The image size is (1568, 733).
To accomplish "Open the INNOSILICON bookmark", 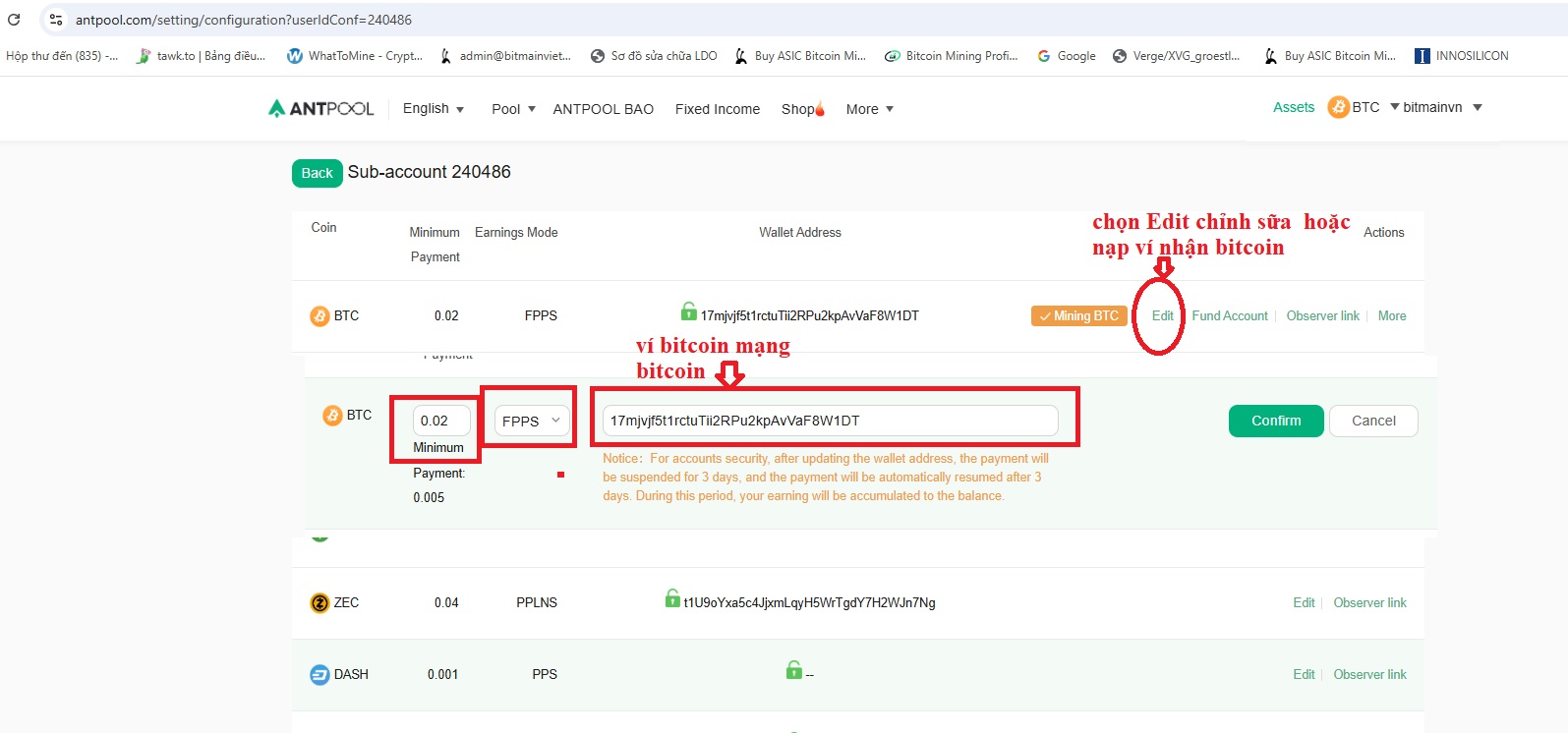I will click(1462, 56).
